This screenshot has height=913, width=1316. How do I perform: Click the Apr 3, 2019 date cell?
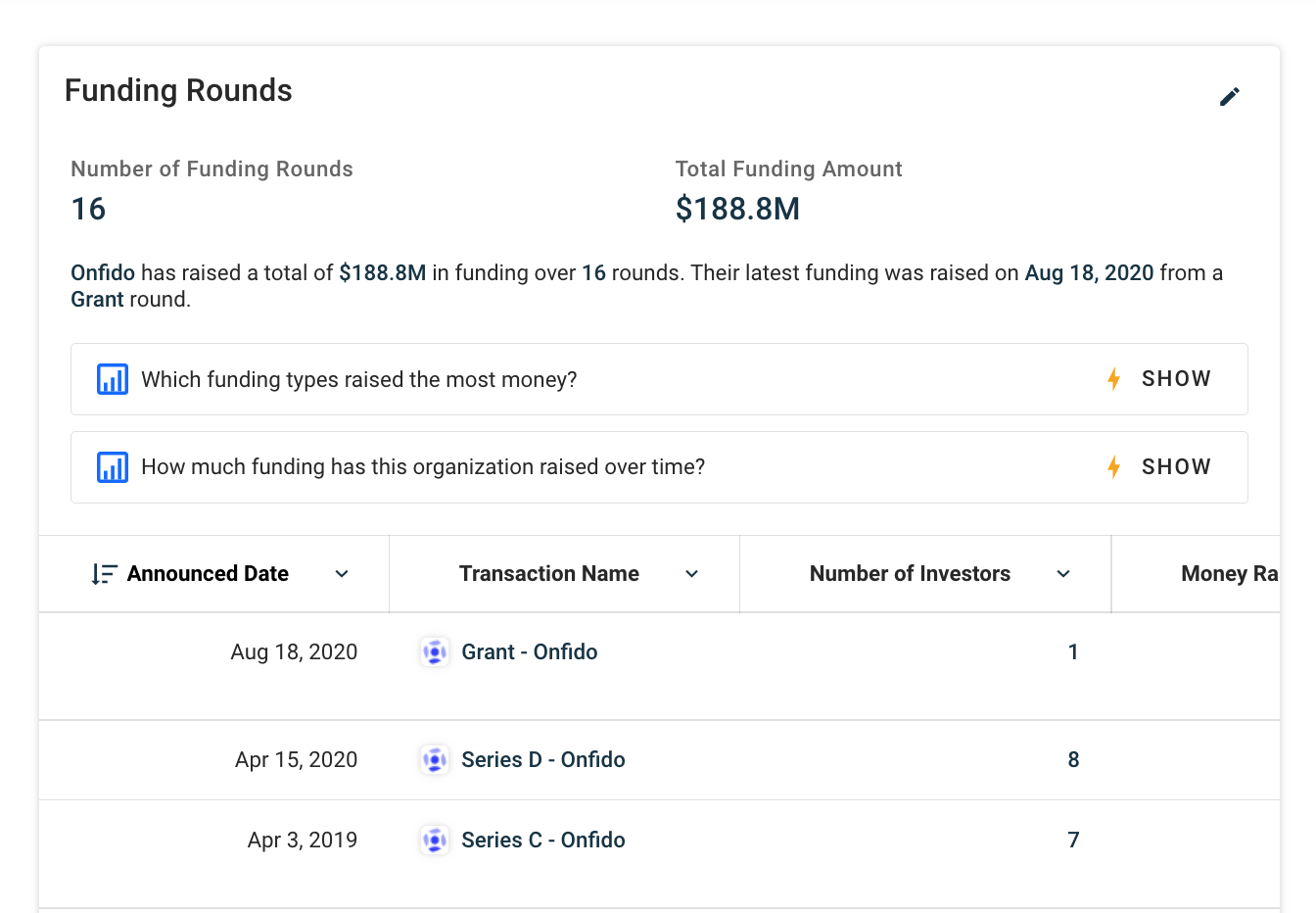pos(303,840)
